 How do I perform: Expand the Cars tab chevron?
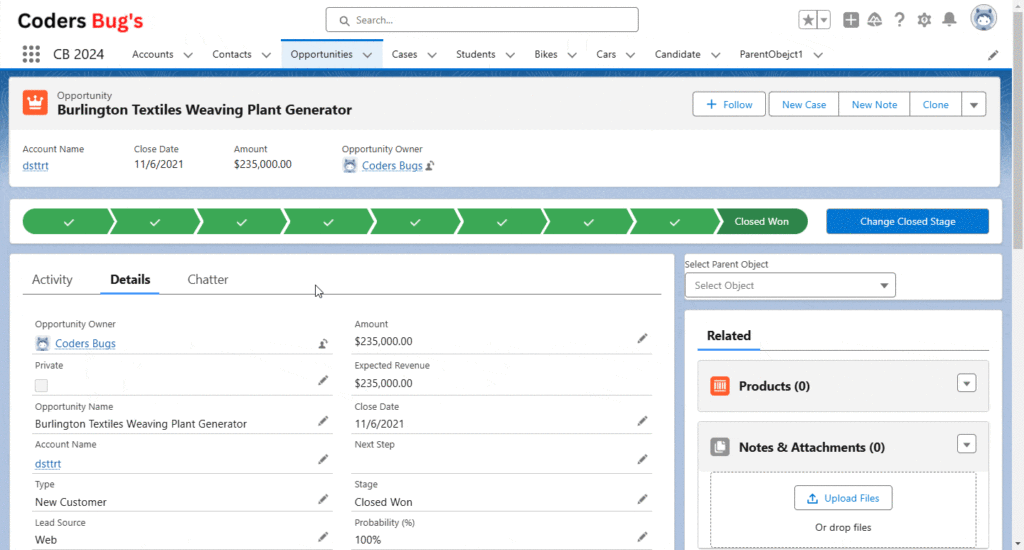tap(630, 55)
